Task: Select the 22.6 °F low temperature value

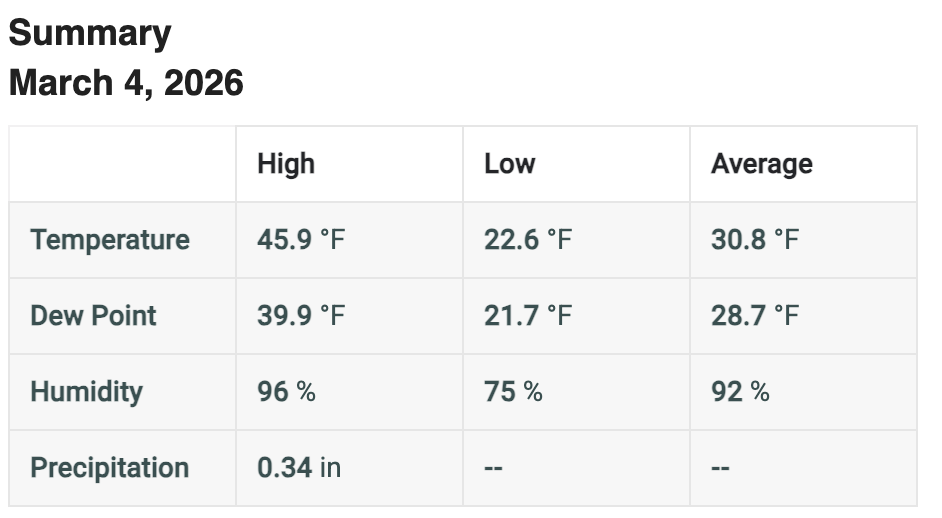Action: (528, 240)
